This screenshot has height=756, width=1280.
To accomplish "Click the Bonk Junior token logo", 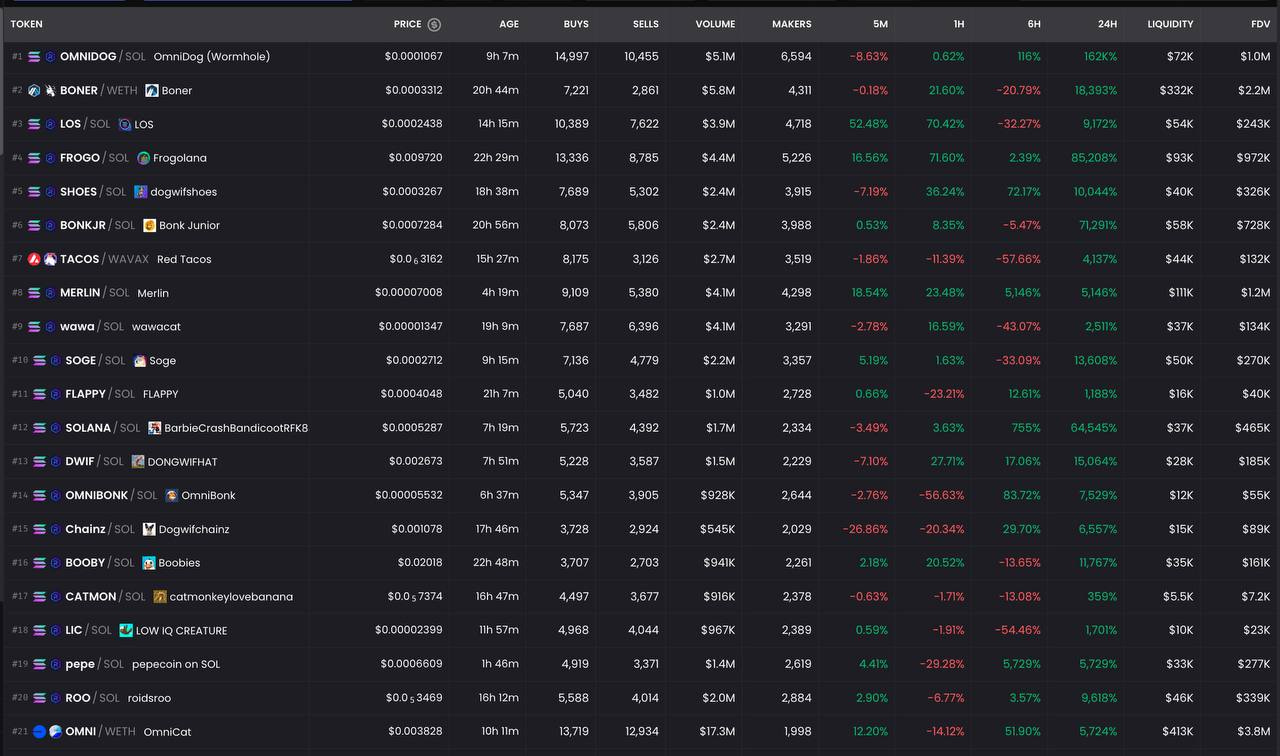I will 150,226.
